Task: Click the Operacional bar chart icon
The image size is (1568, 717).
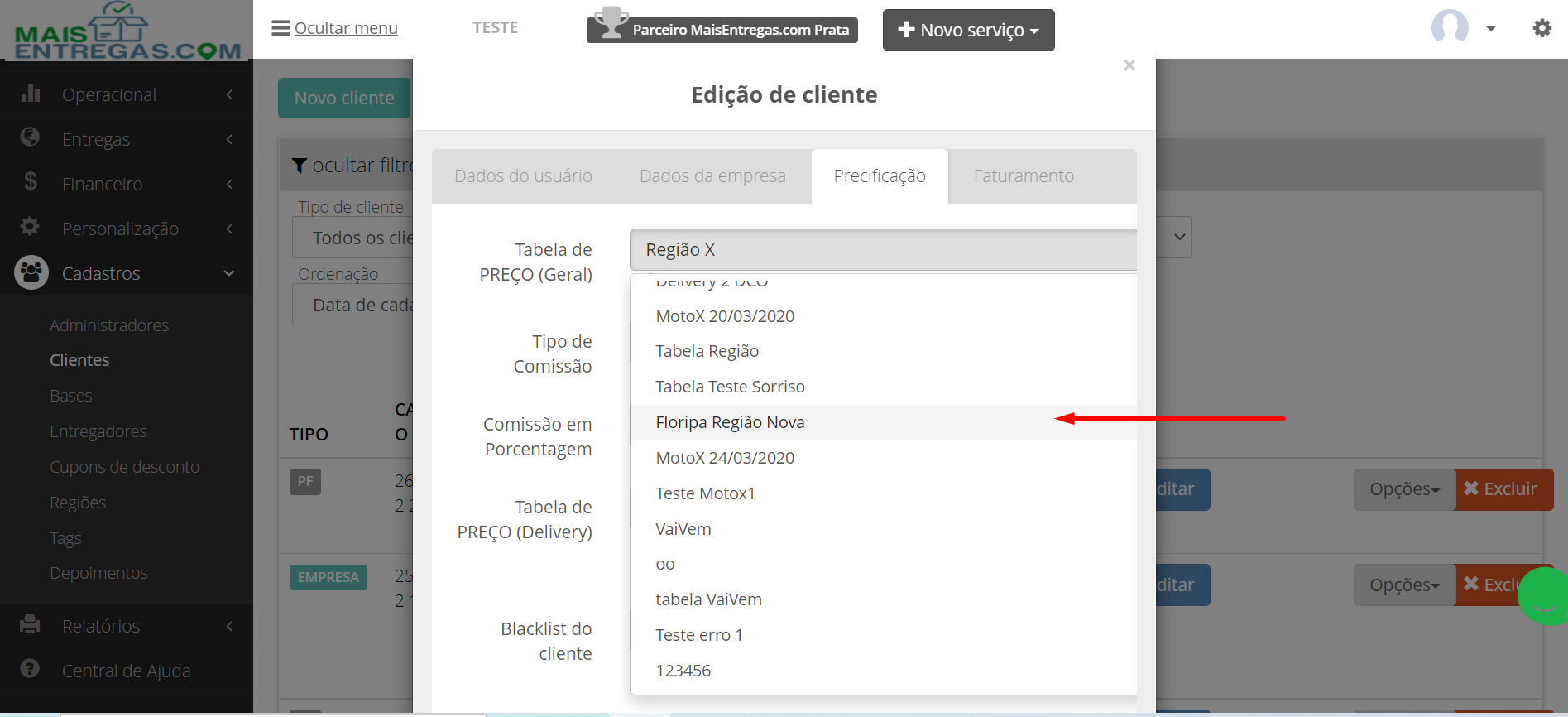Action: pos(31,94)
